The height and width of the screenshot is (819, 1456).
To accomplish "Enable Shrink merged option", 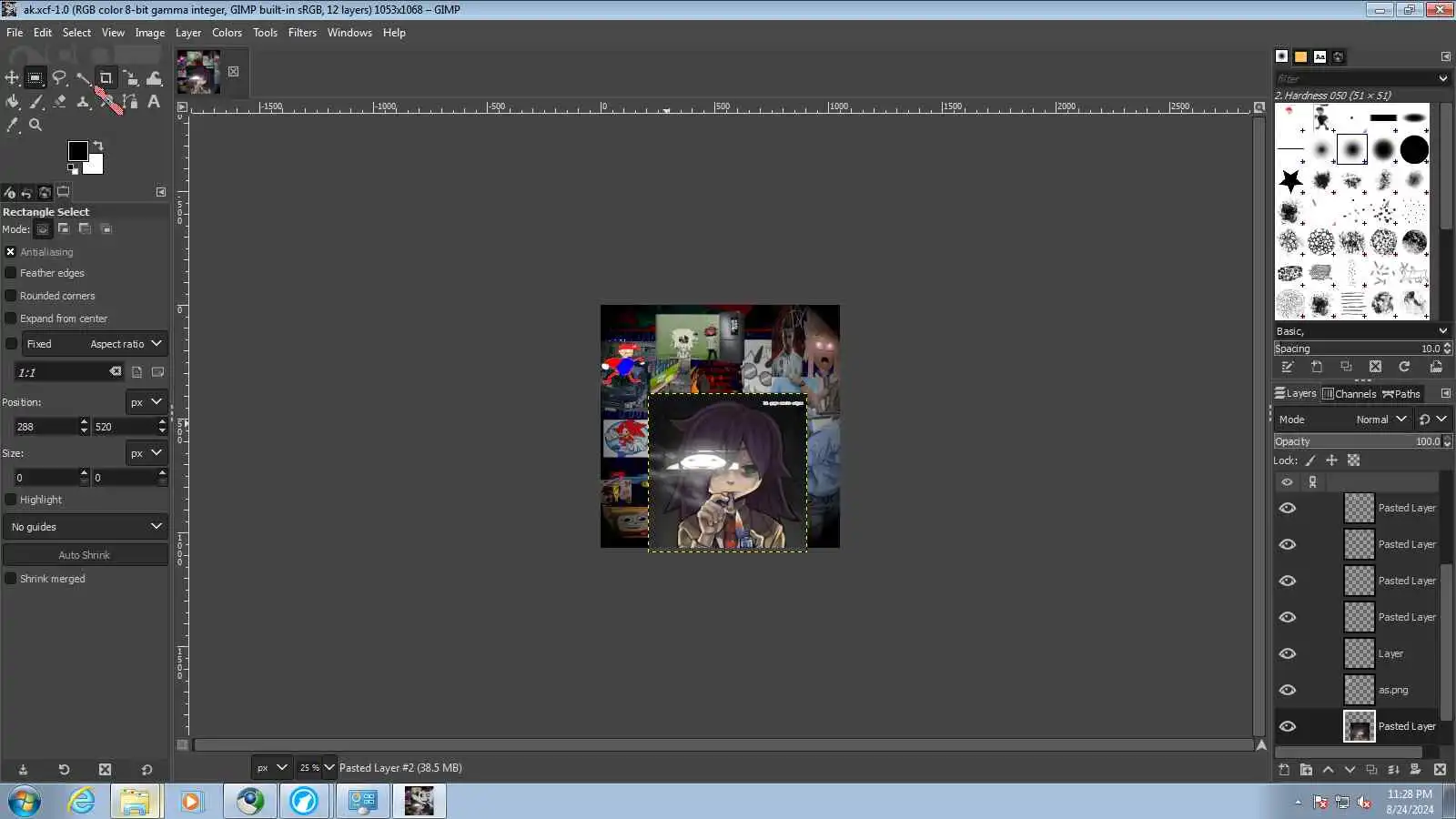I will point(11,579).
